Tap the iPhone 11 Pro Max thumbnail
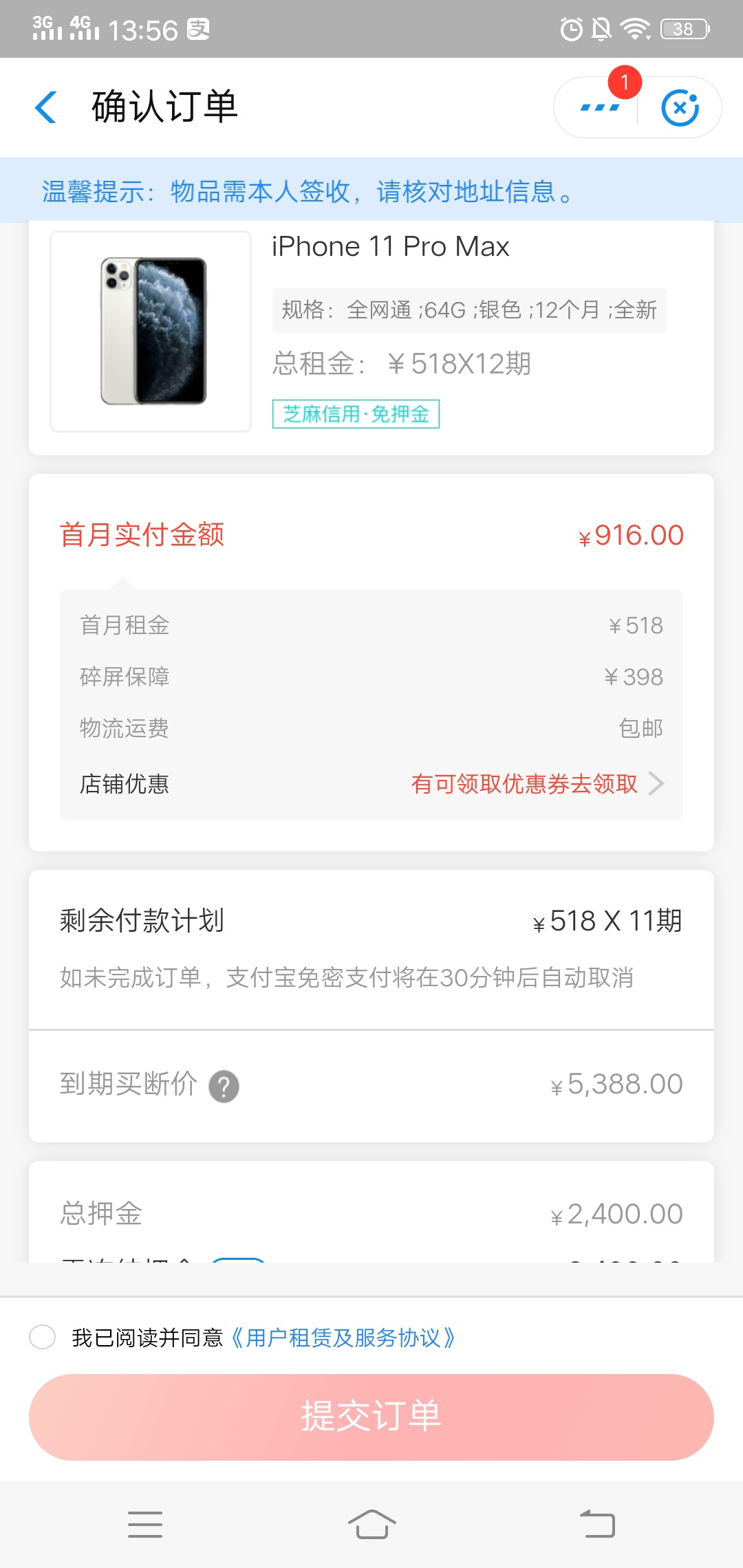This screenshot has width=743, height=1568. click(151, 331)
